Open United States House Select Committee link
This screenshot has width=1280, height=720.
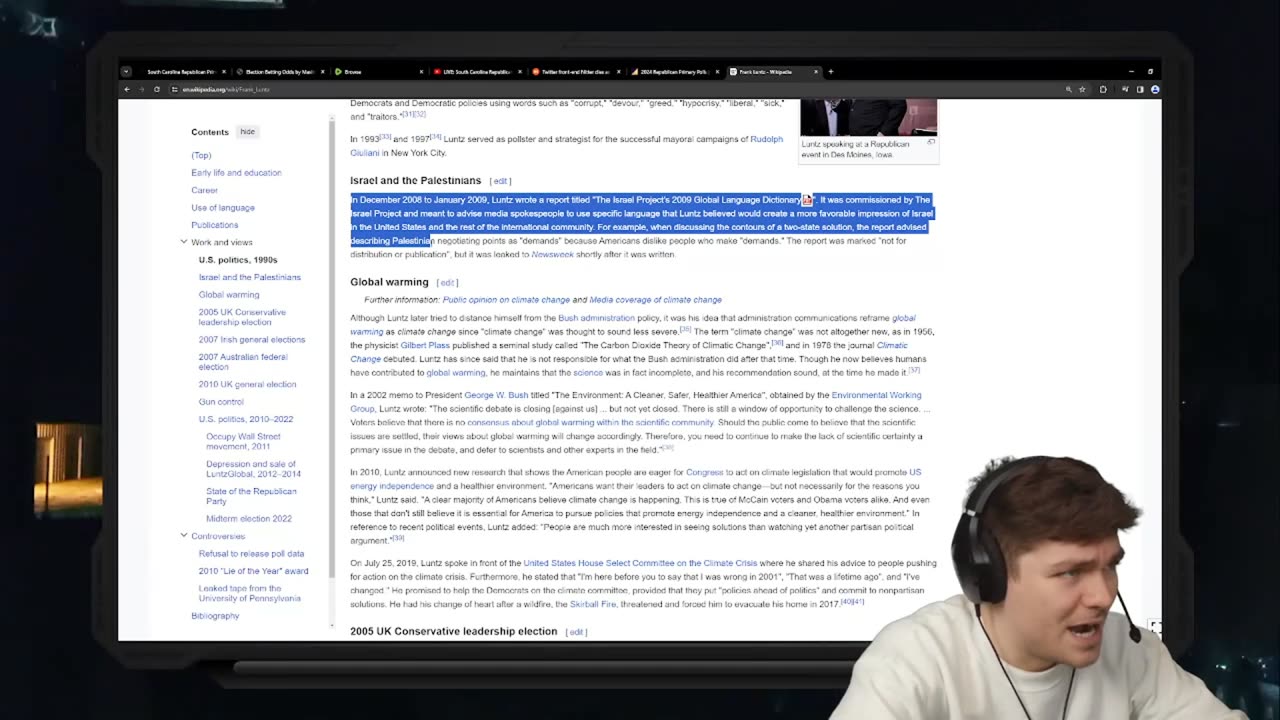pyautogui.click(x=640, y=563)
